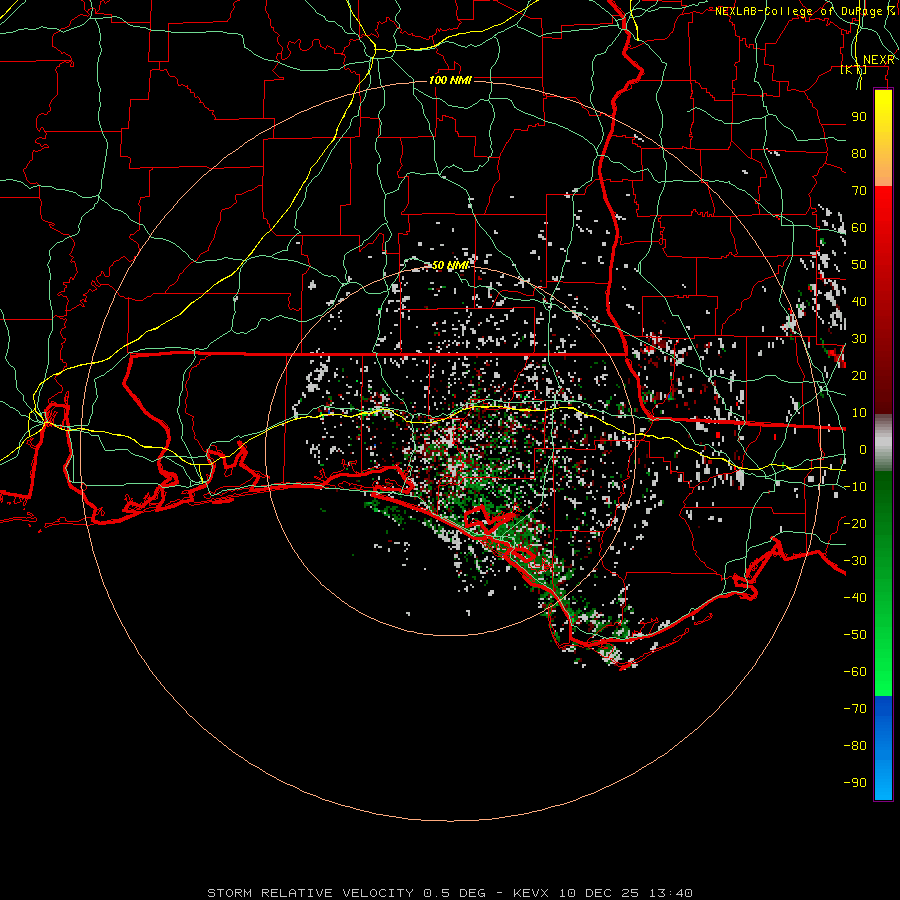This screenshot has height=900, width=900.
Task: Click the 50 NMI range ring label
Action: click(x=451, y=265)
